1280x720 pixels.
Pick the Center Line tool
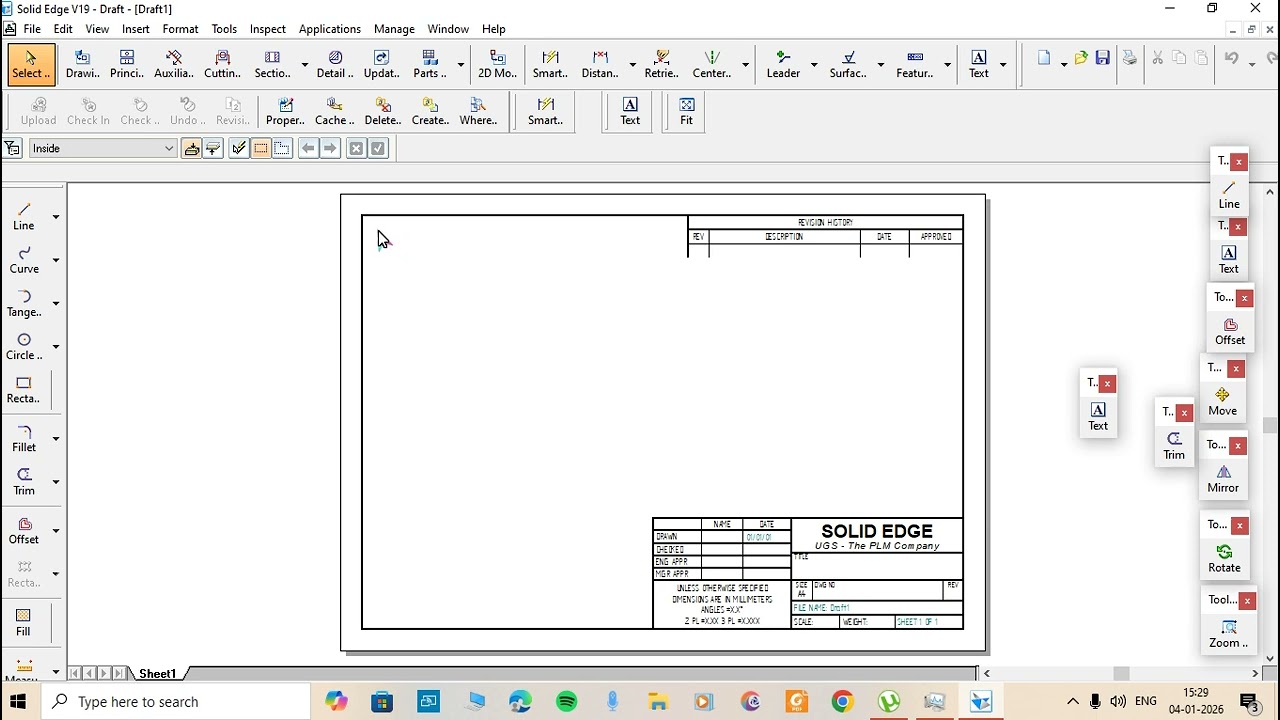pos(712,65)
